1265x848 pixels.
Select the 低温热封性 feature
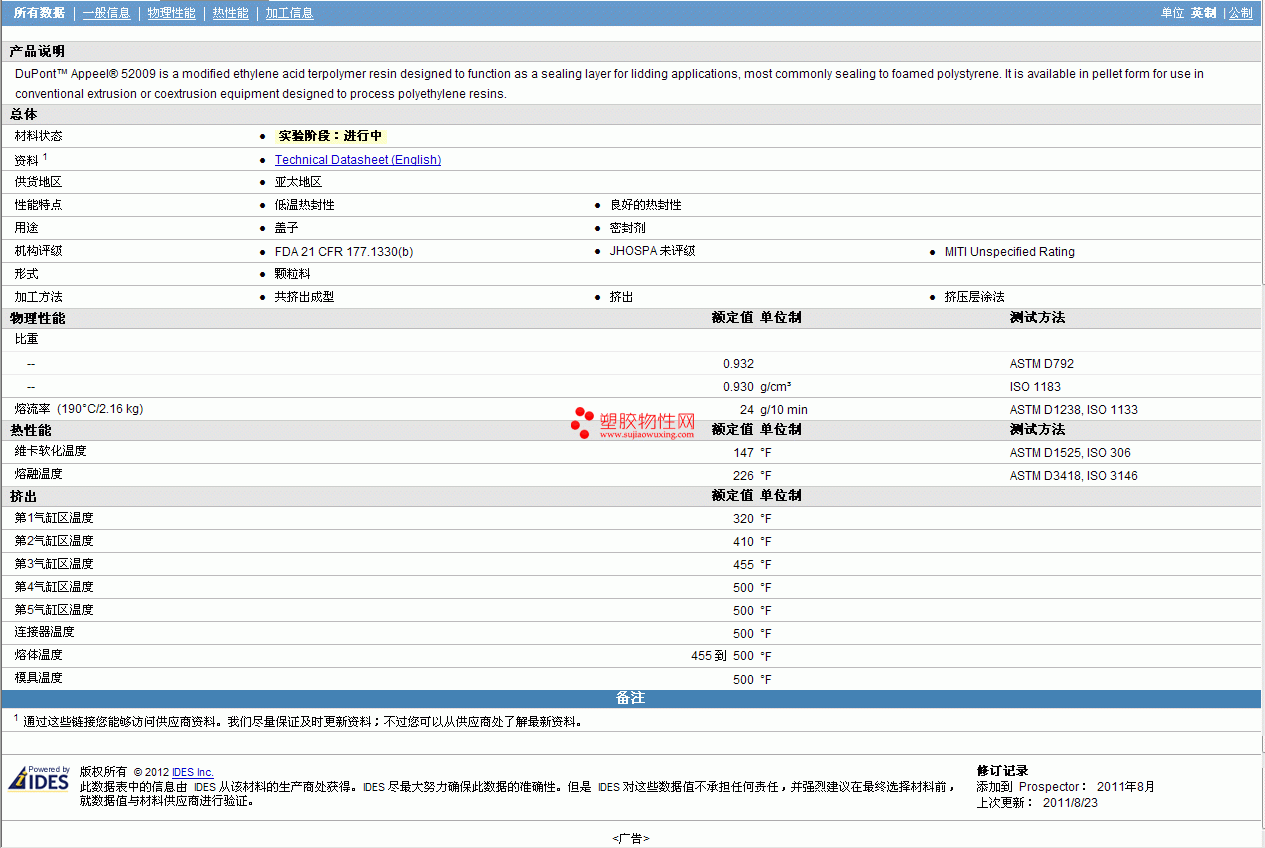(305, 205)
